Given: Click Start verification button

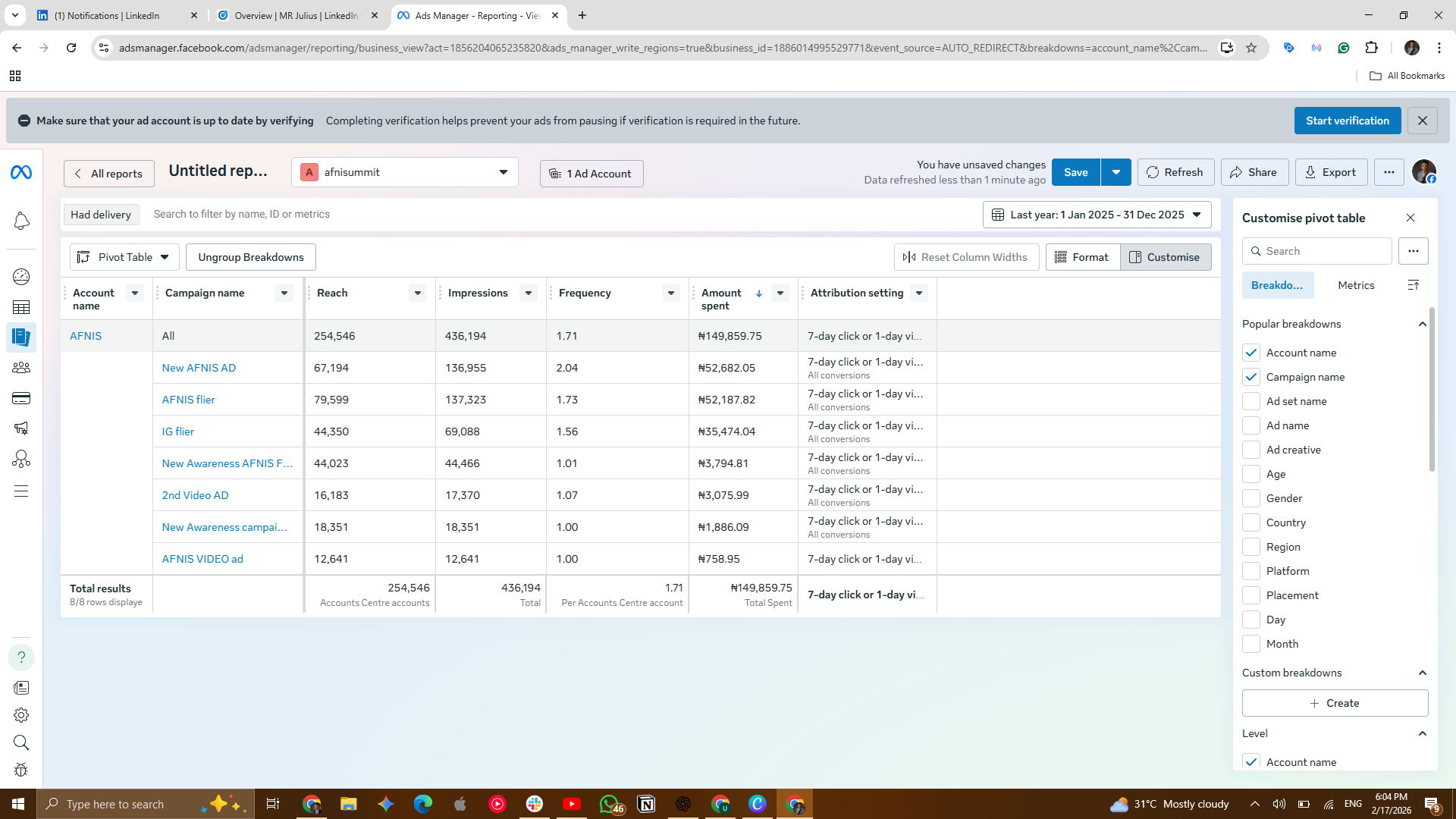Looking at the screenshot, I should pos(1347,121).
